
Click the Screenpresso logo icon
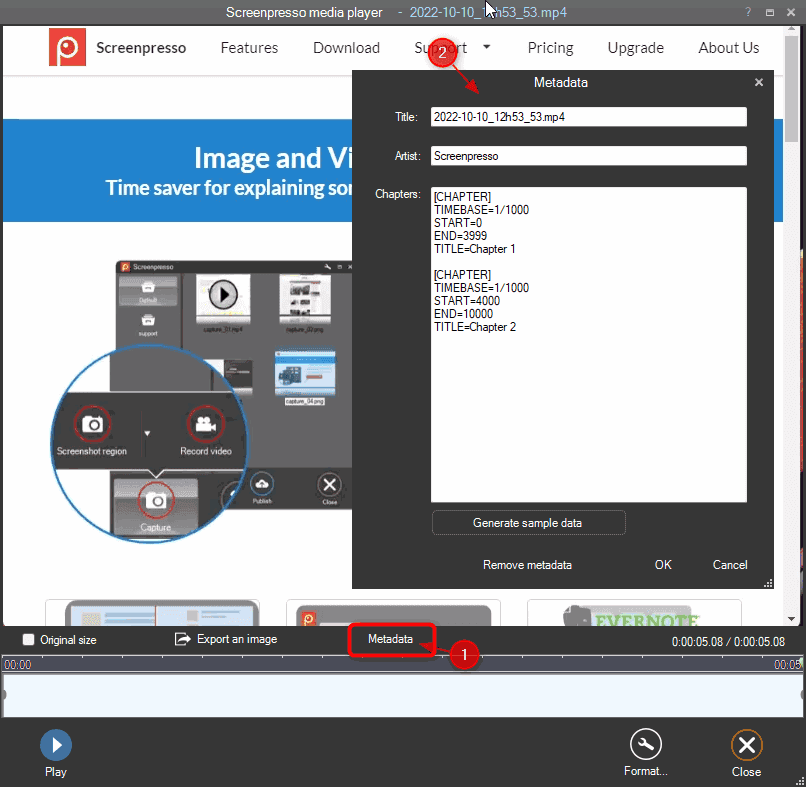click(68, 48)
